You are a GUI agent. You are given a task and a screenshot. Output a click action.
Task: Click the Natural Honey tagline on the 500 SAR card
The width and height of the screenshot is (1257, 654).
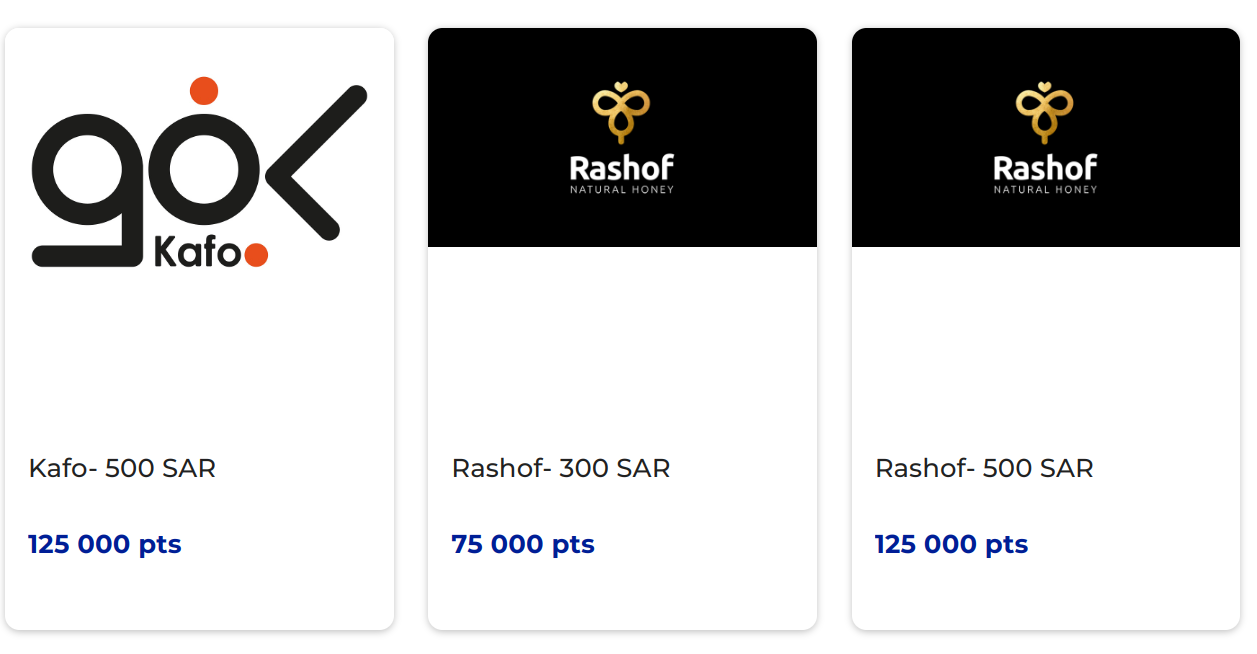[x=1045, y=190]
